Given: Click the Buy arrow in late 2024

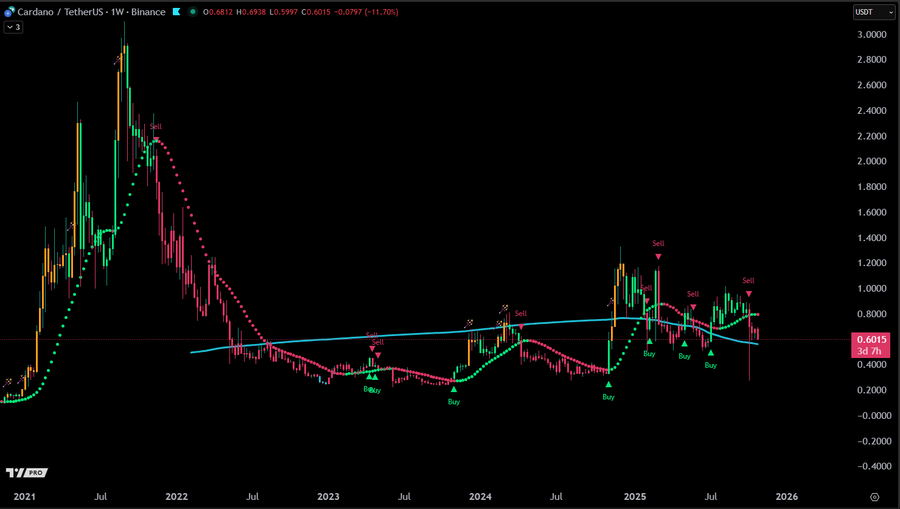Looking at the screenshot, I should click(608, 384).
